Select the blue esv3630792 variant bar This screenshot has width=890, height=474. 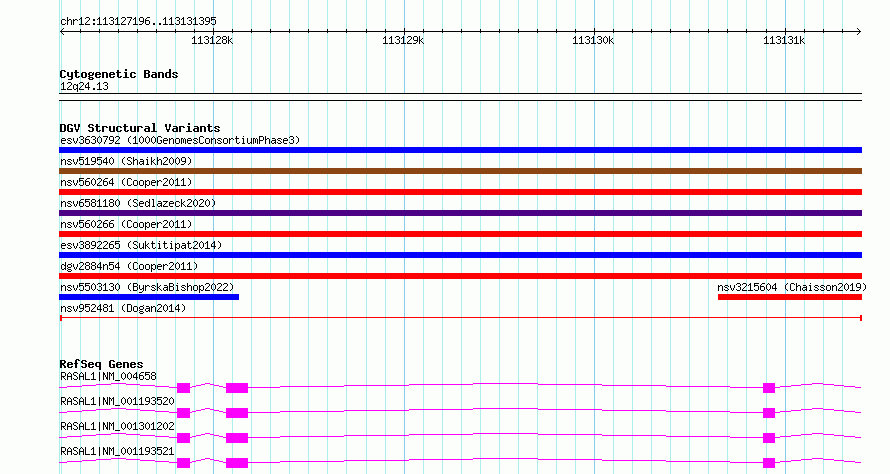pyautogui.click(x=460, y=150)
